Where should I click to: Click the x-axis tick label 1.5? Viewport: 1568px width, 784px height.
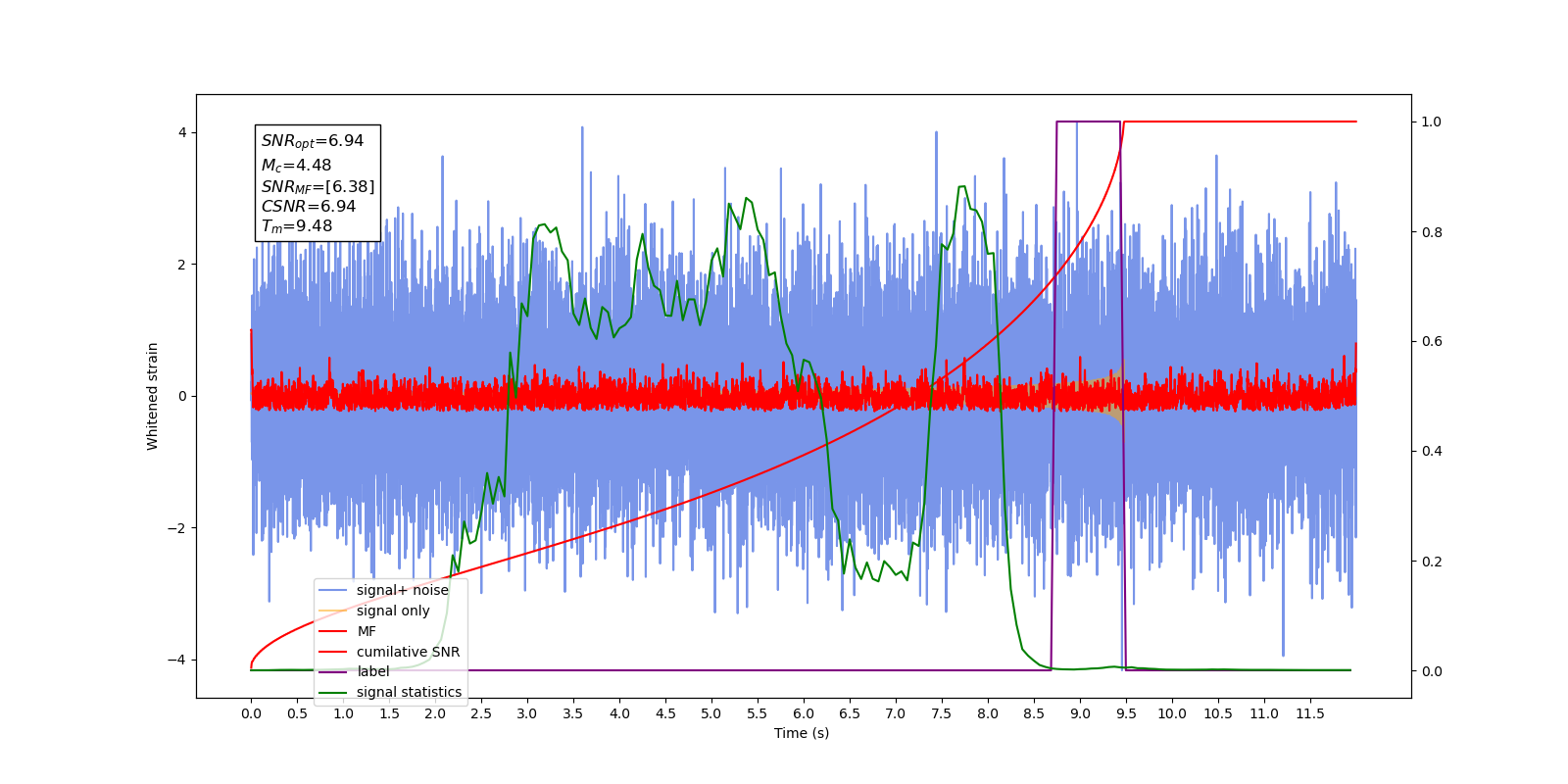pyautogui.click(x=389, y=713)
